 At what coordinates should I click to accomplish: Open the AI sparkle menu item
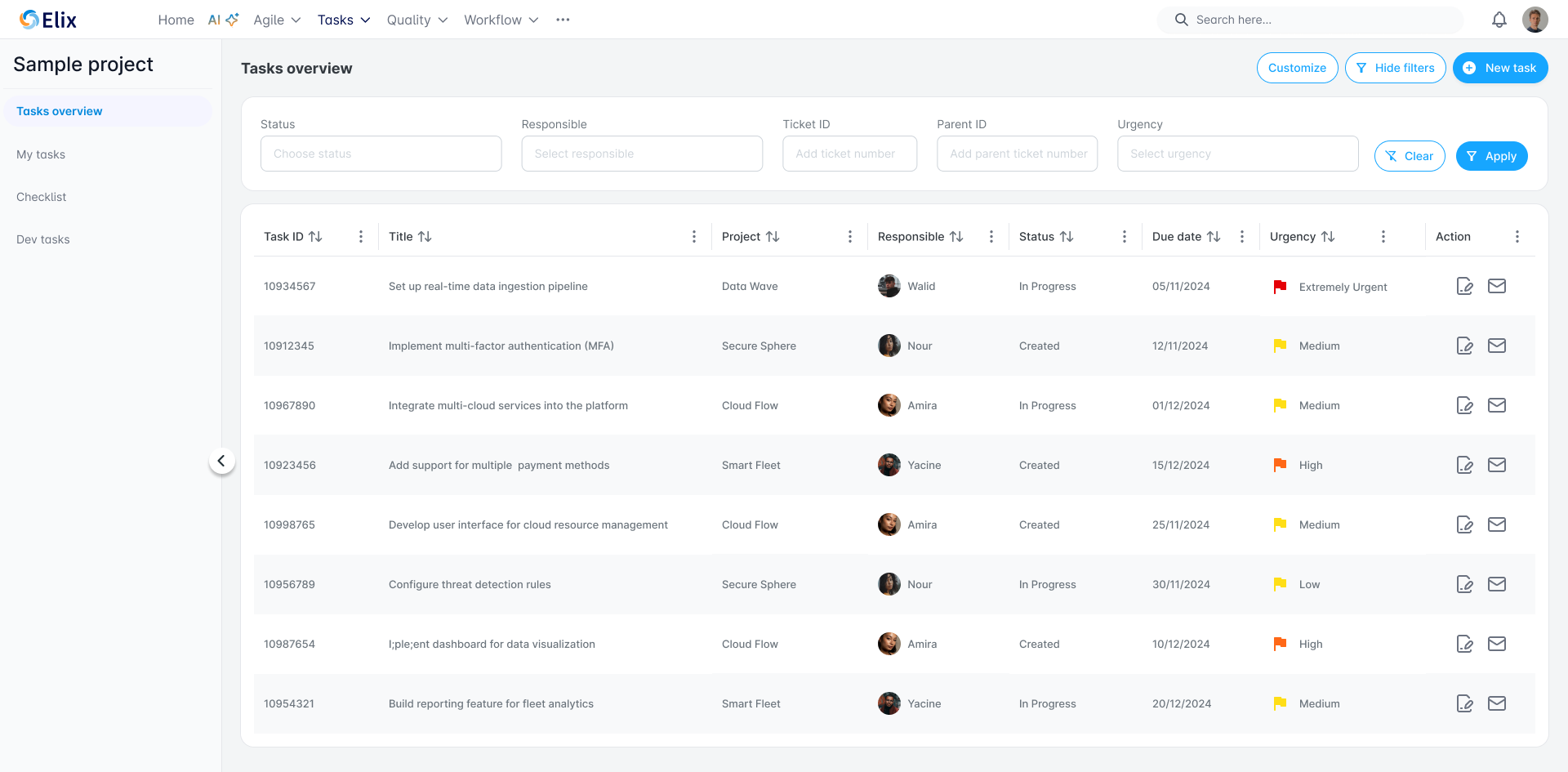223,20
